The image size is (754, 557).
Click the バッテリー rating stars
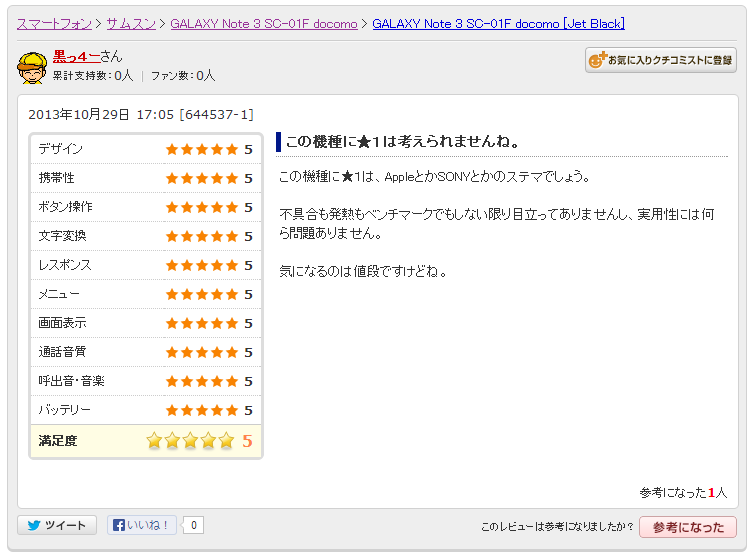pos(202,410)
